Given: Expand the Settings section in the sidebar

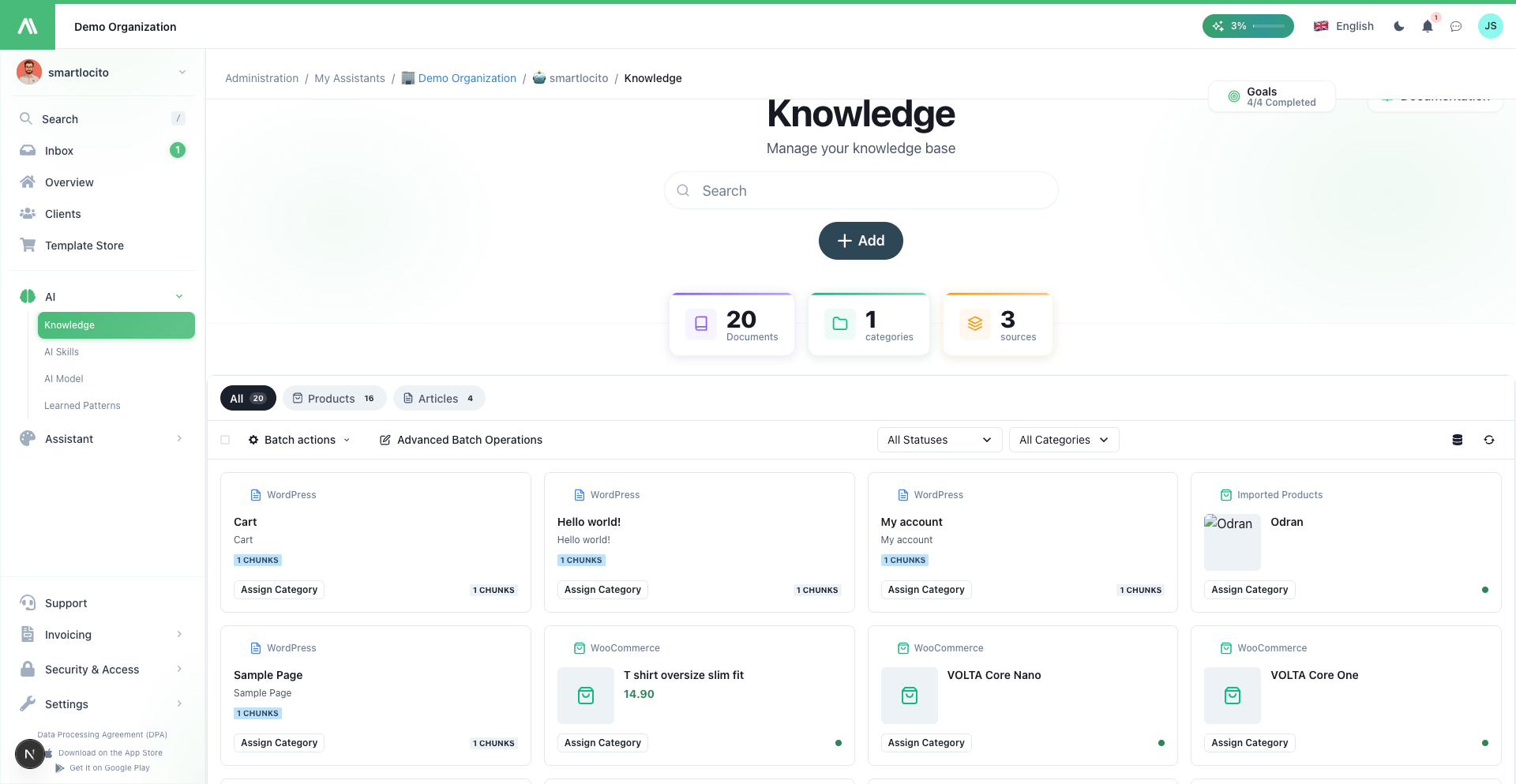Looking at the screenshot, I should pos(180,703).
